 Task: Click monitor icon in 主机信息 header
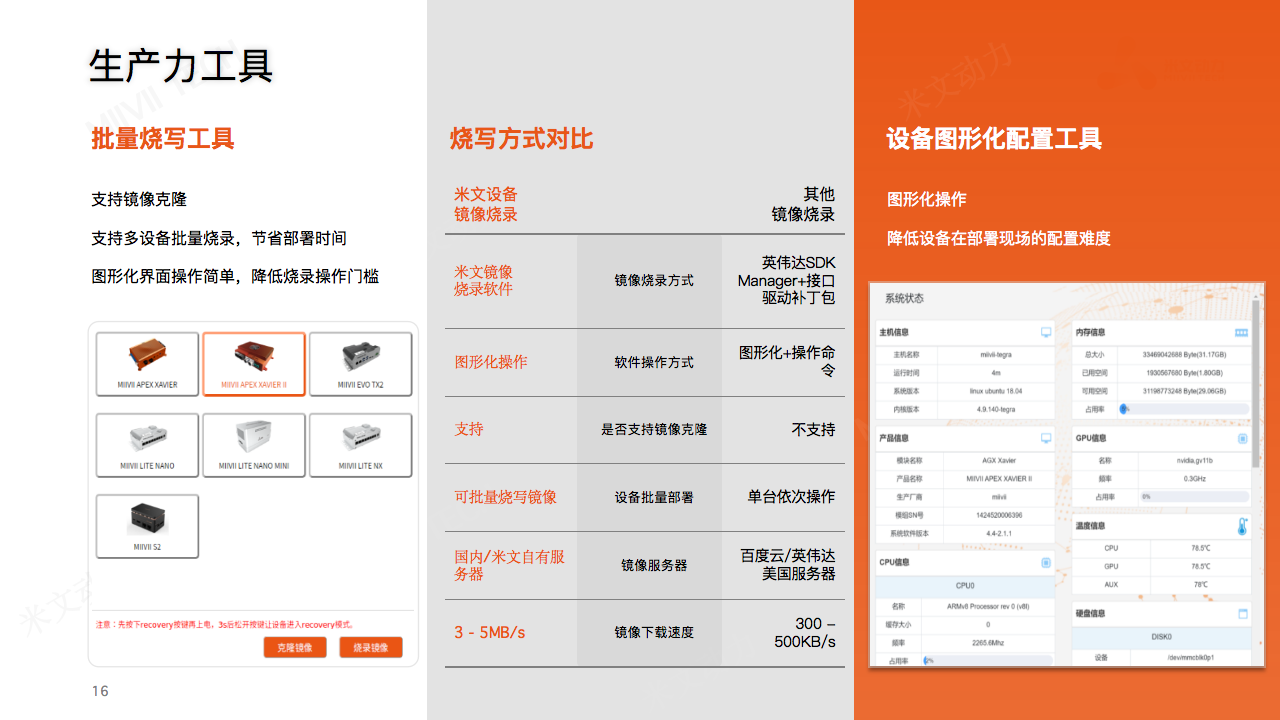[1046, 332]
